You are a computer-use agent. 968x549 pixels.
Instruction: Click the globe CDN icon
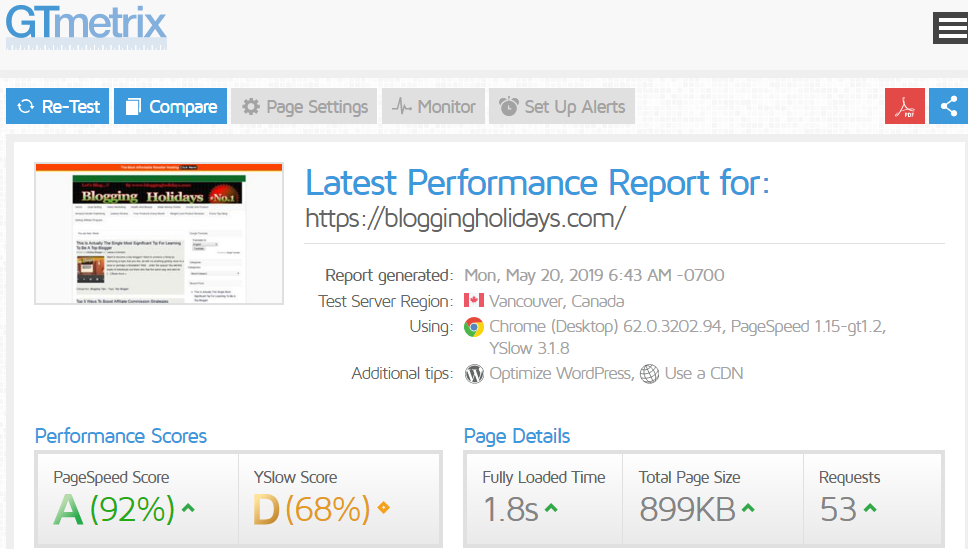pyautogui.click(x=649, y=374)
